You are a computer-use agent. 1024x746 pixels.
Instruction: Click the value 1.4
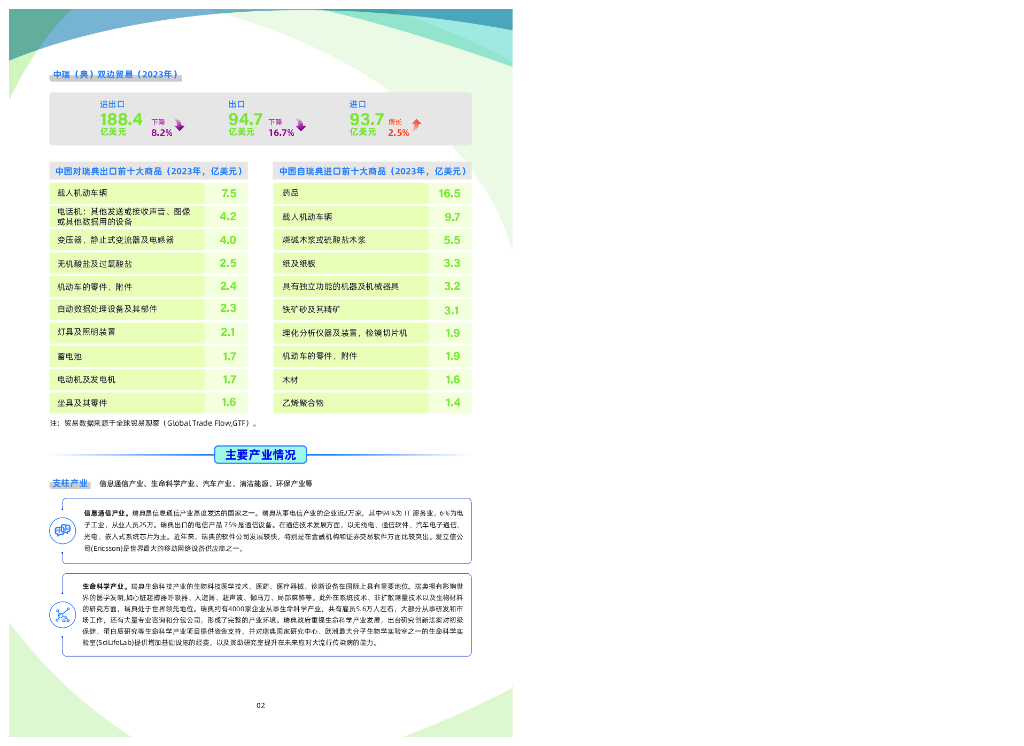(x=453, y=402)
